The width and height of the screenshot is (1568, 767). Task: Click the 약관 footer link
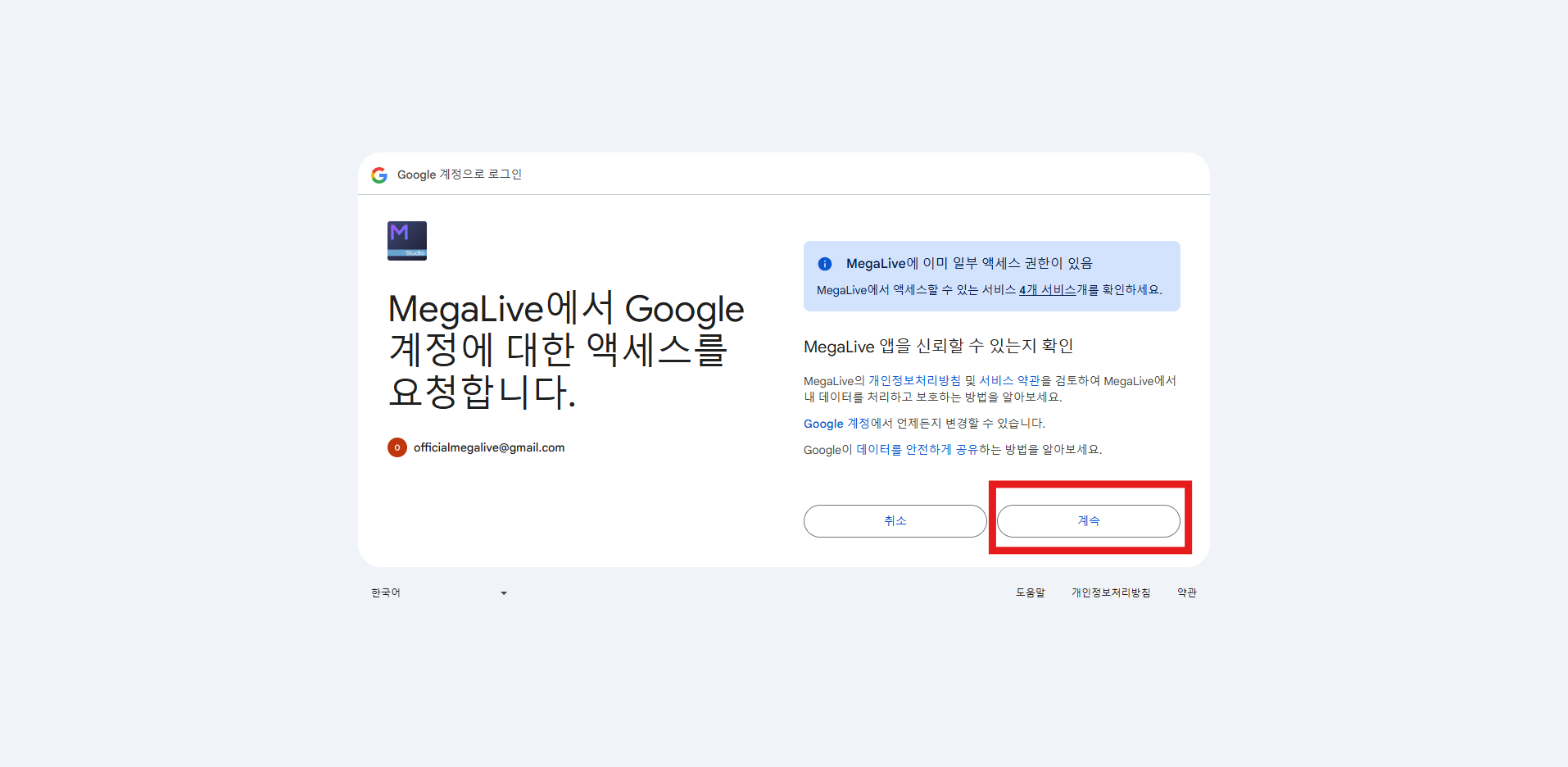coord(1187,592)
